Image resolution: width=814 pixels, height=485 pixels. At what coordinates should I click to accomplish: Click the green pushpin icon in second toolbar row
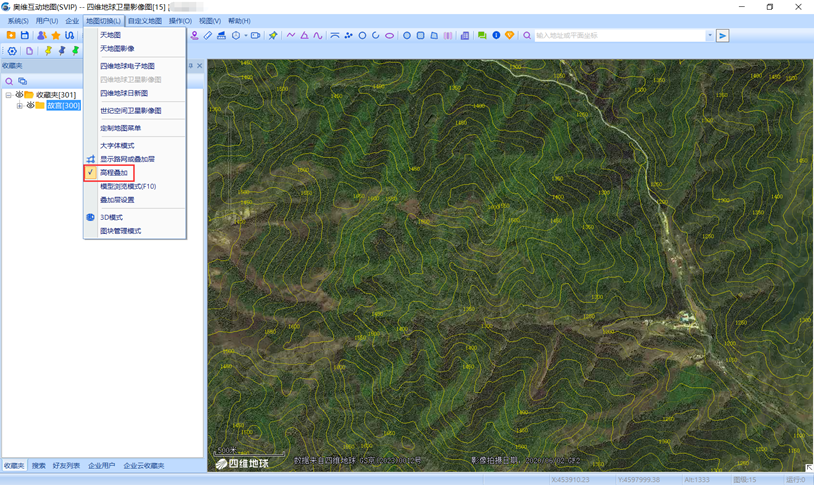click(x=75, y=50)
